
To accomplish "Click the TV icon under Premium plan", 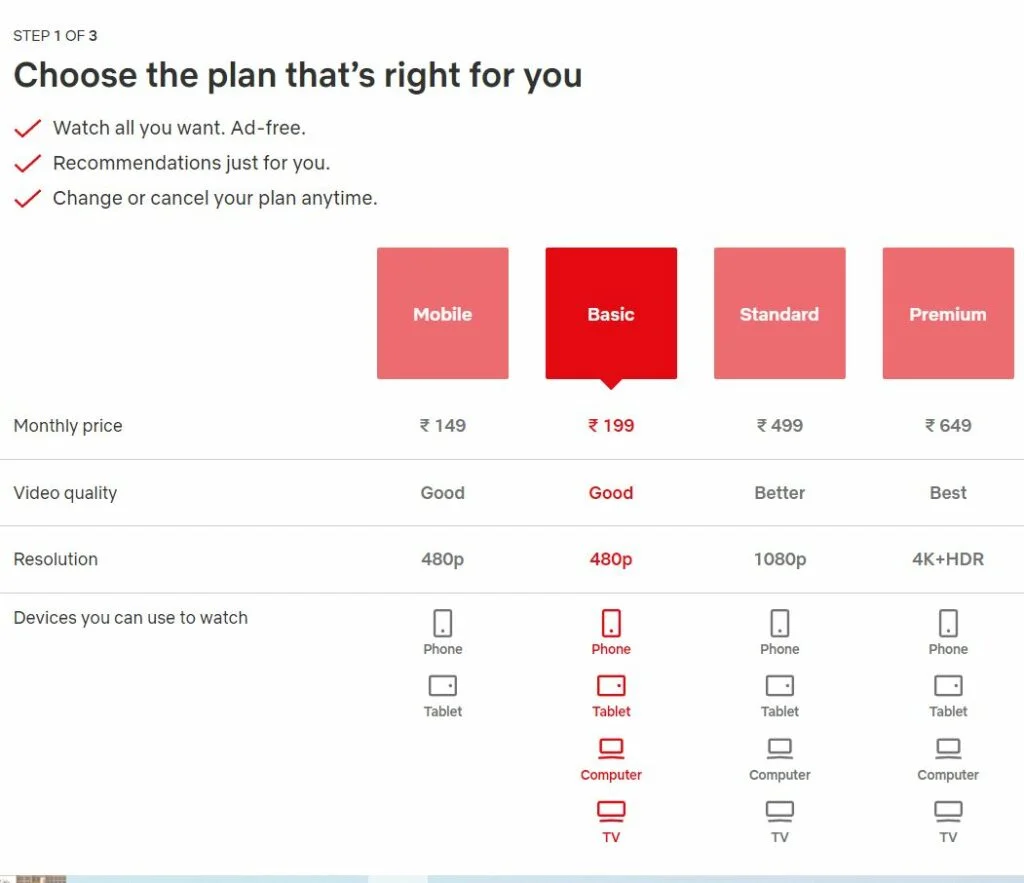I will (948, 810).
